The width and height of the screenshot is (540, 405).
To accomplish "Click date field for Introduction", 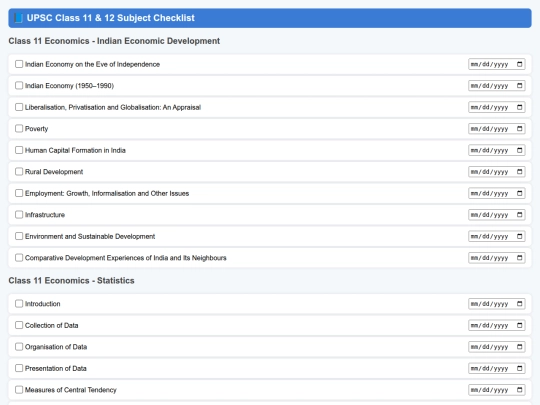I will 497,304.
